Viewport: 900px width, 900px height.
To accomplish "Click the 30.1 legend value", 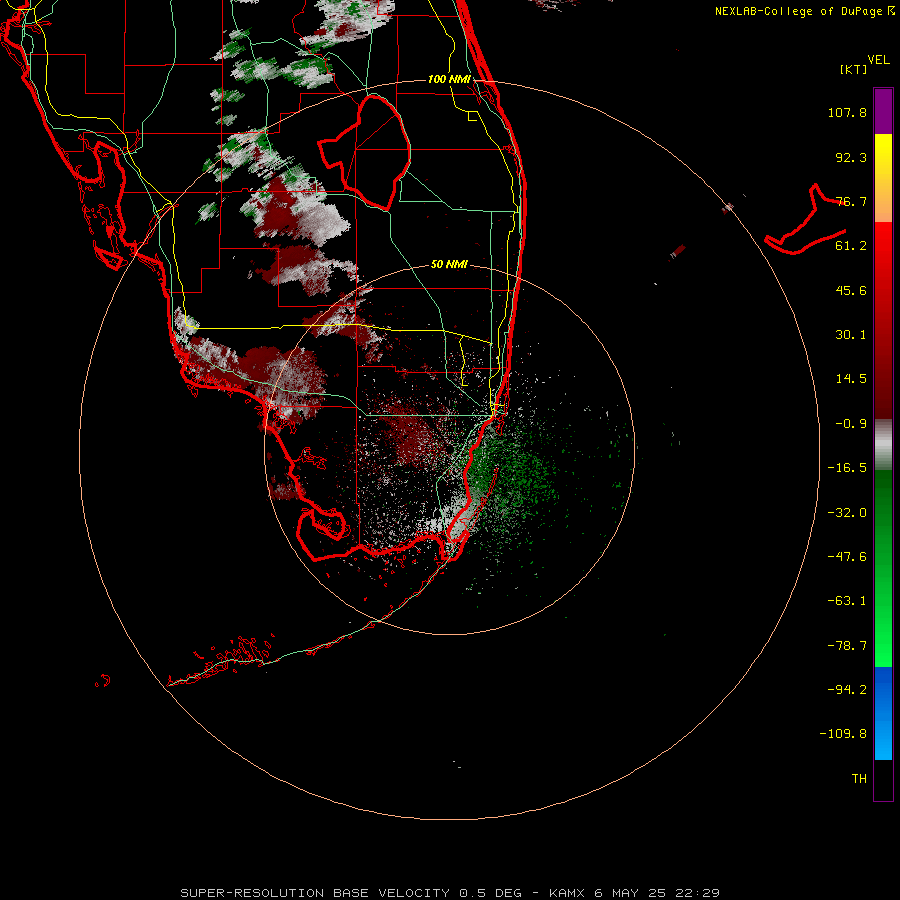I will (x=851, y=335).
